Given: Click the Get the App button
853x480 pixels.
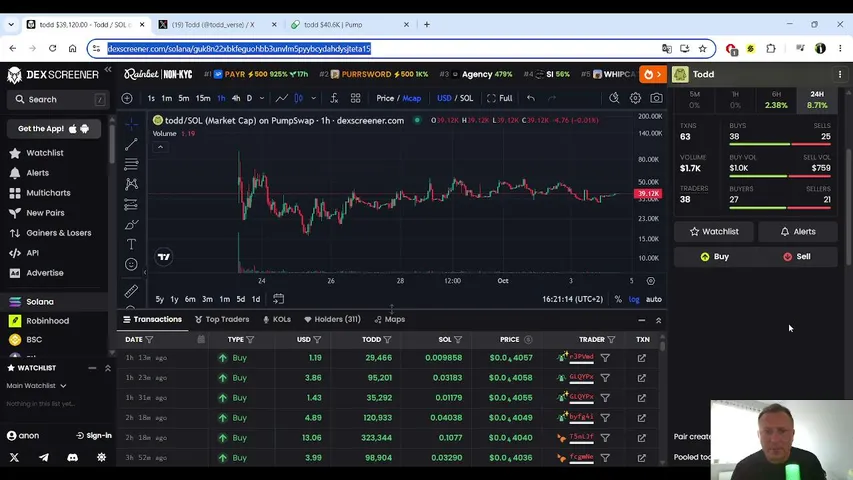Looking at the screenshot, I should [x=54, y=129].
